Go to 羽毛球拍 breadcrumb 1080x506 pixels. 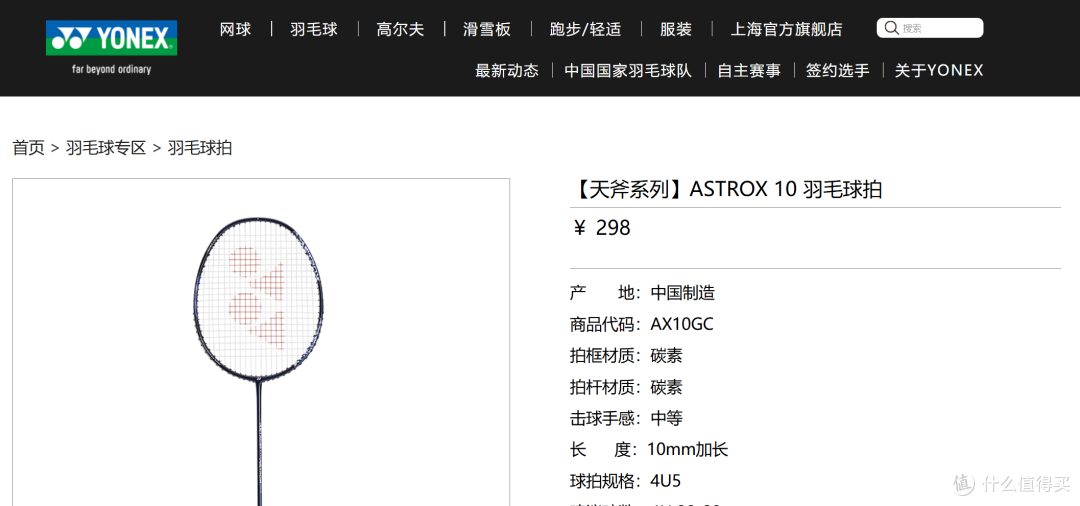[200, 147]
